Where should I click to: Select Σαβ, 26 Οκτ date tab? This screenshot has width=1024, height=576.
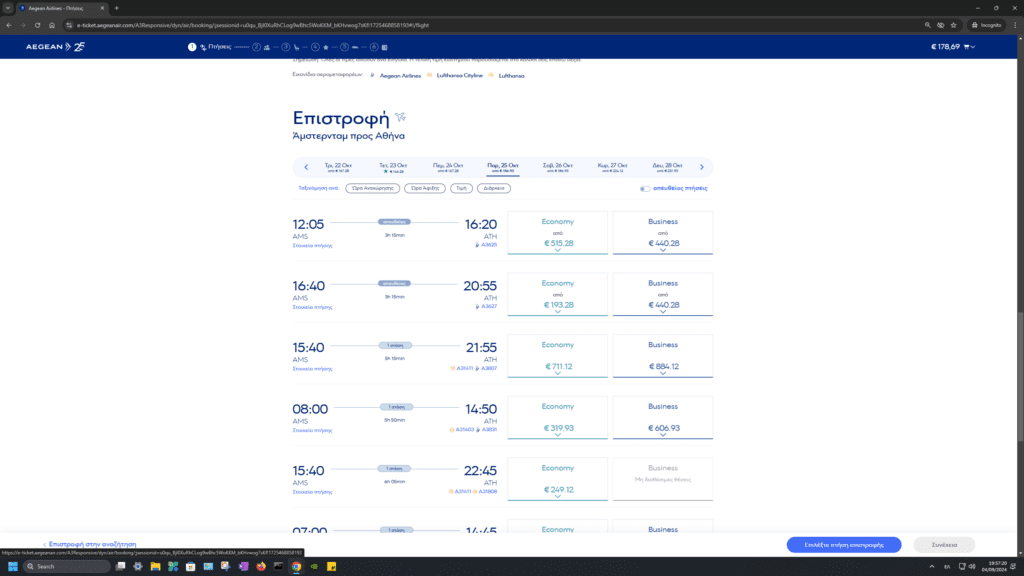pyautogui.click(x=558, y=167)
